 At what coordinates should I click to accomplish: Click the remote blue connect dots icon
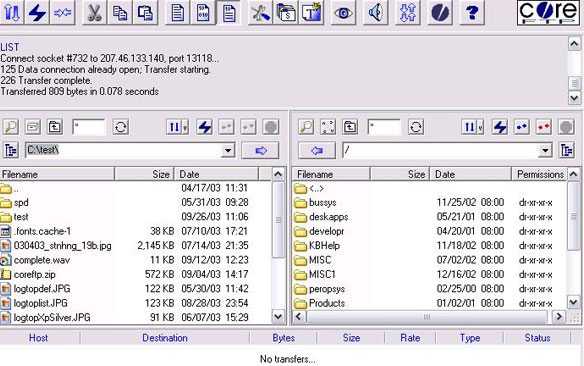point(522,127)
